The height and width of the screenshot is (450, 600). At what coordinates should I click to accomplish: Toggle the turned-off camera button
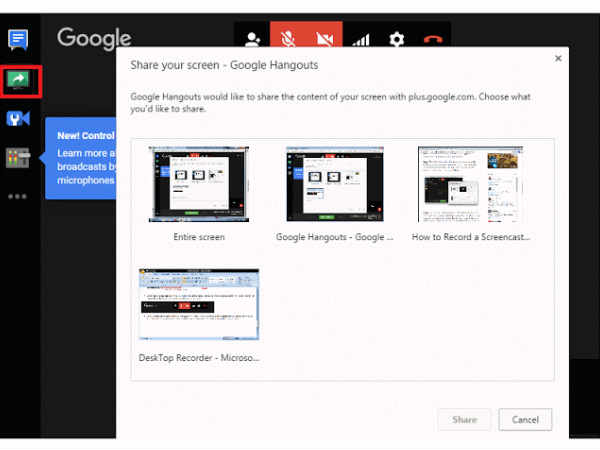[324, 40]
